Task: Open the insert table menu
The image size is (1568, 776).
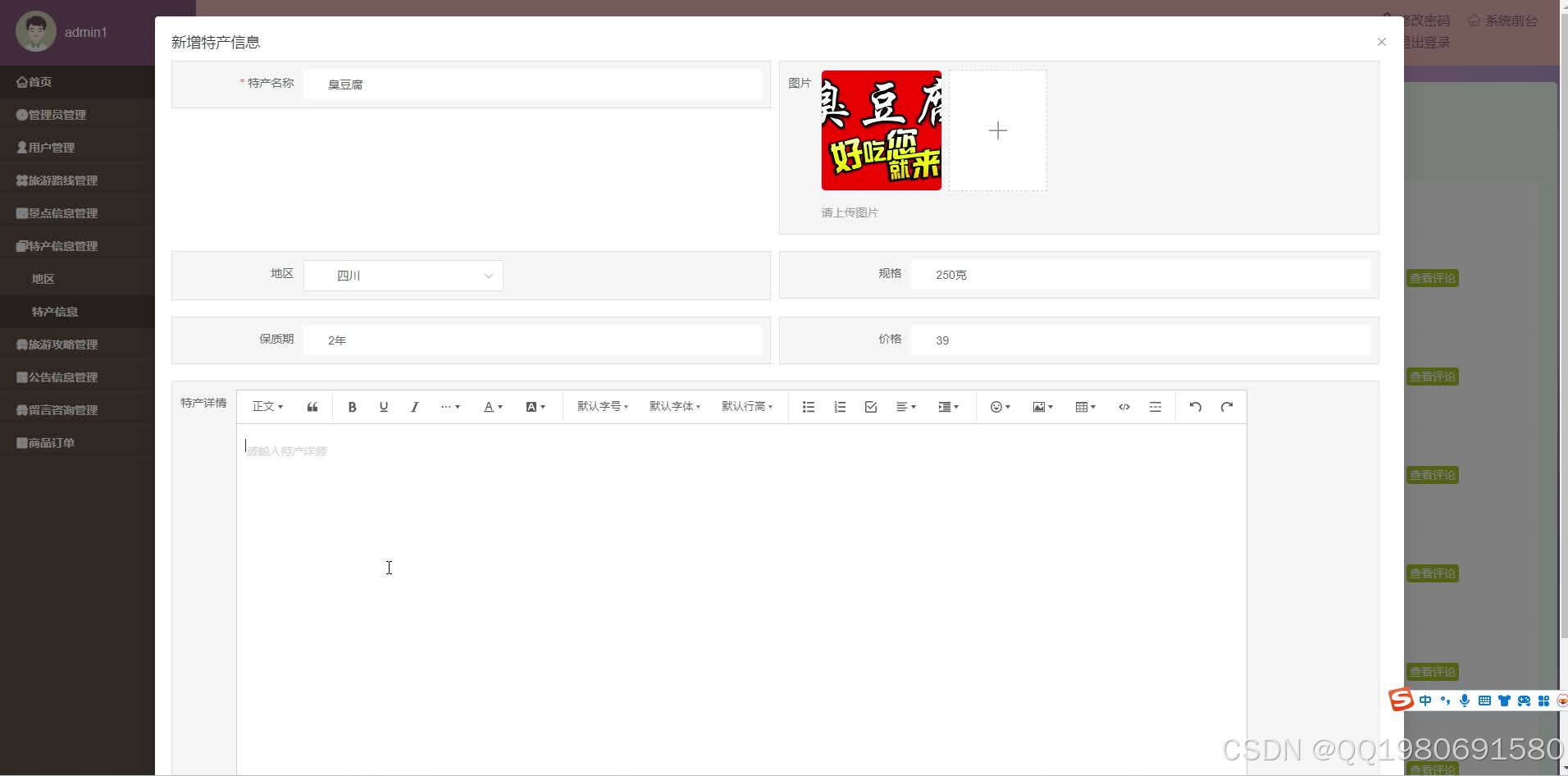Action: click(1086, 407)
